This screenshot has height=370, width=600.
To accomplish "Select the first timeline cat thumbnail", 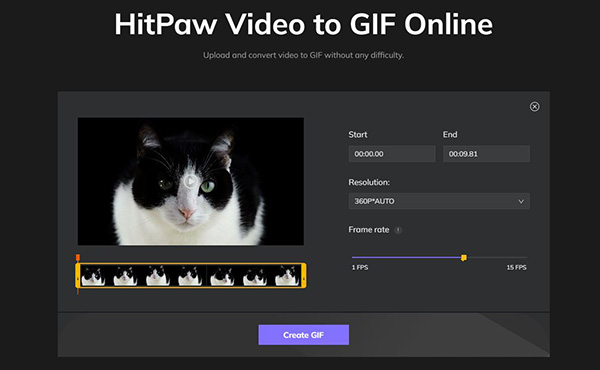I will tap(93, 275).
